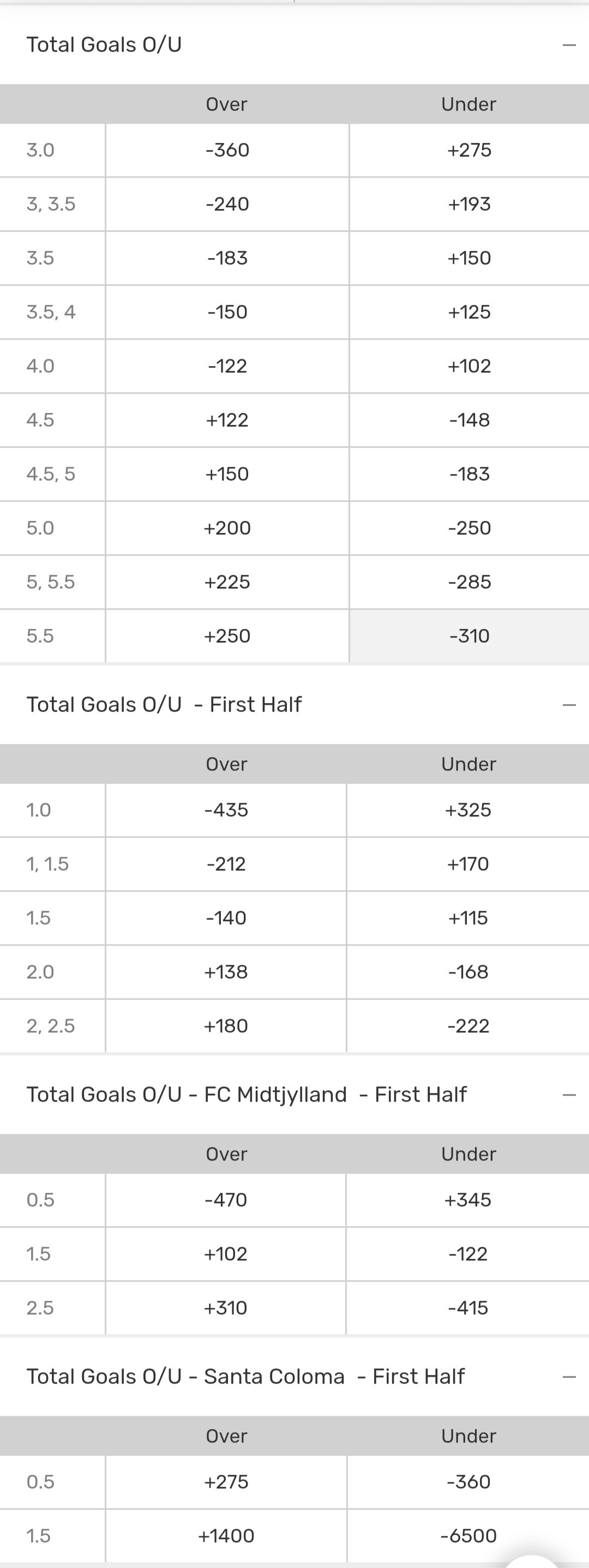
Task: Collapse the Total Goals O/U section
Action: coord(569,45)
